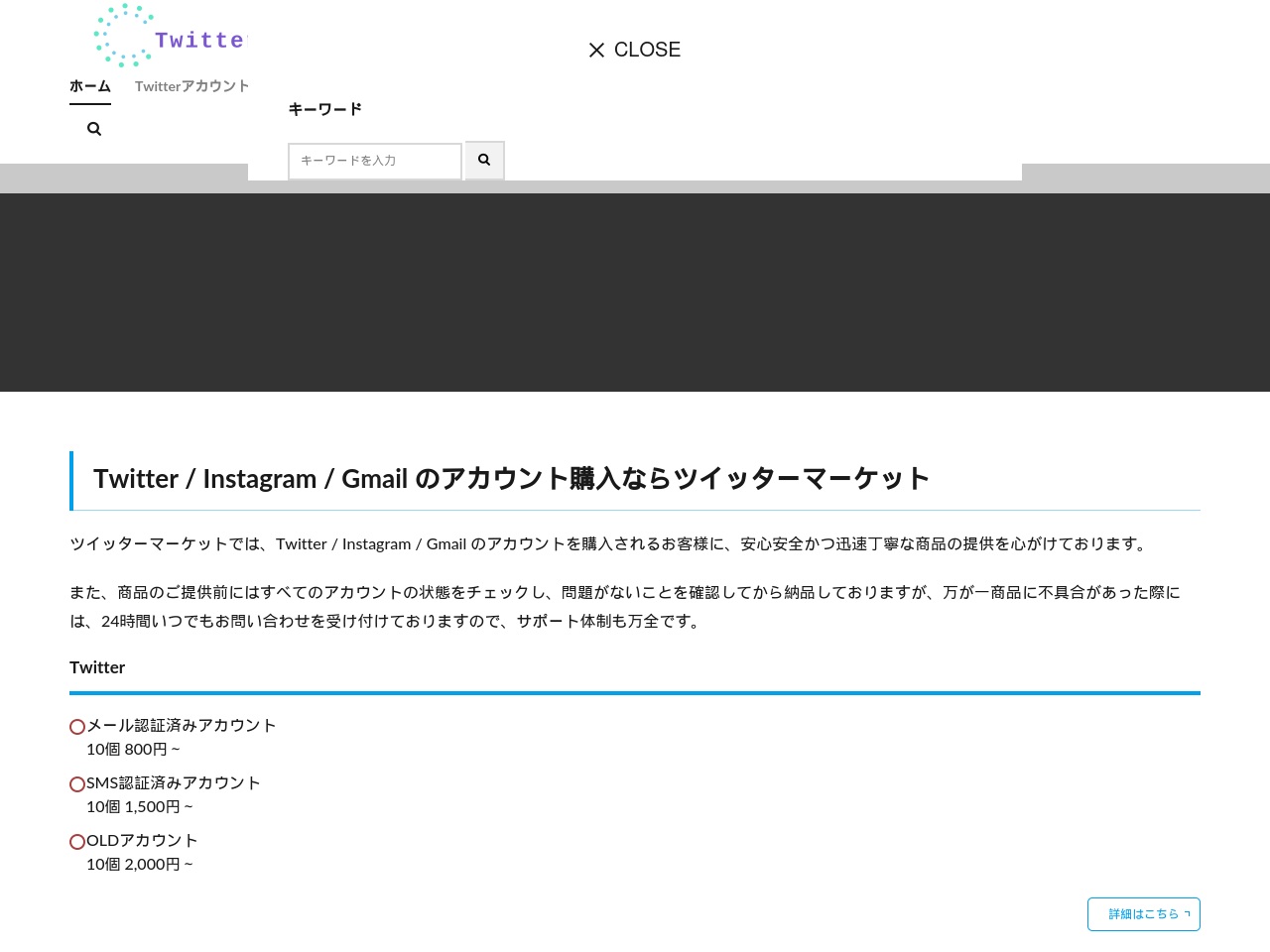Screen dimensions: 1270x952
Task: Click the search magnifier icon under the menu
Action: pyautogui.click(x=94, y=129)
